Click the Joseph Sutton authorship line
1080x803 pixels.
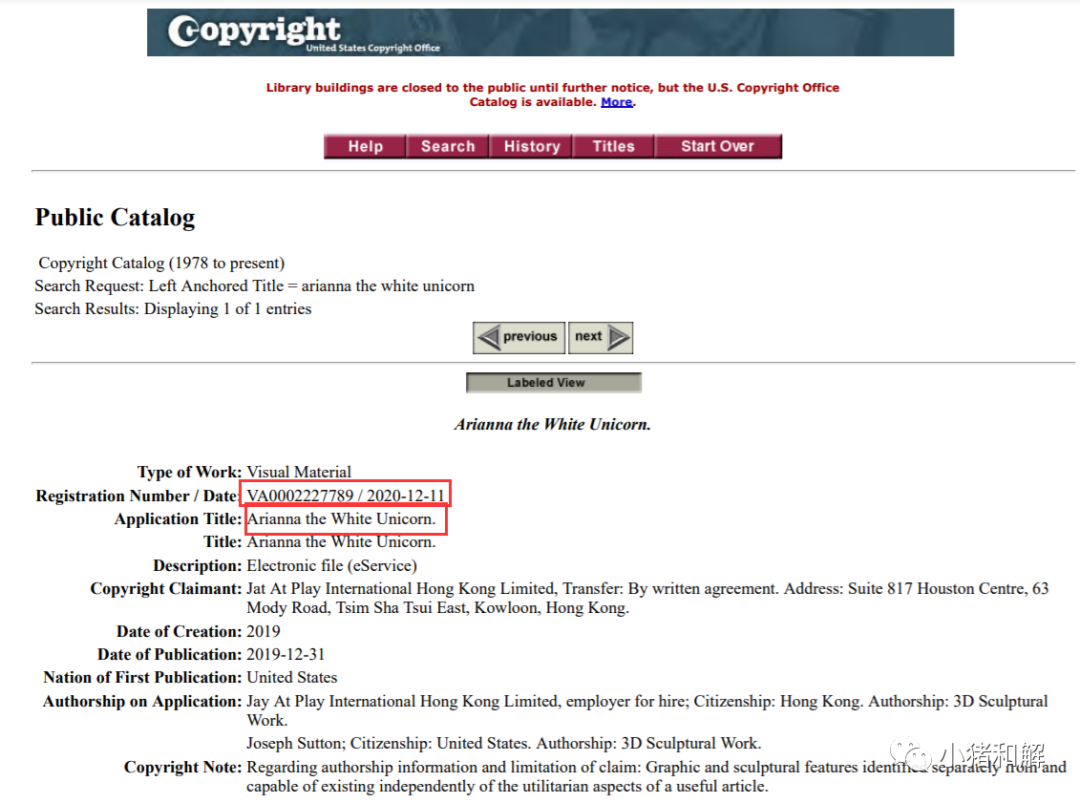point(504,744)
